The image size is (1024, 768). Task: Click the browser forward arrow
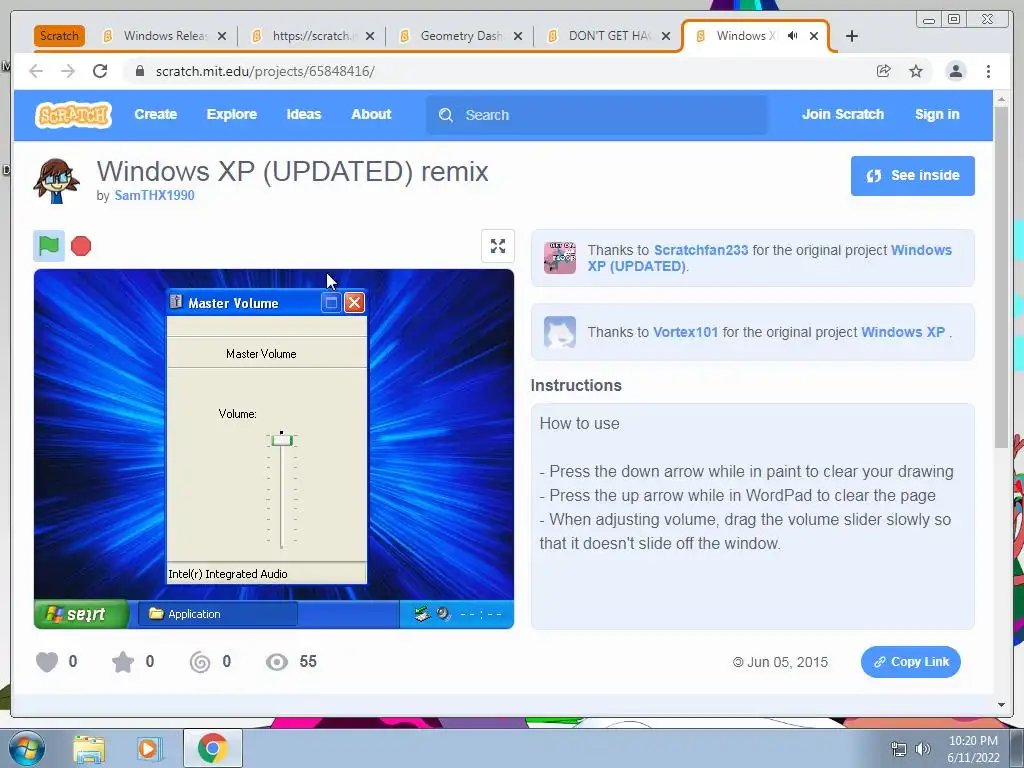tap(68, 71)
